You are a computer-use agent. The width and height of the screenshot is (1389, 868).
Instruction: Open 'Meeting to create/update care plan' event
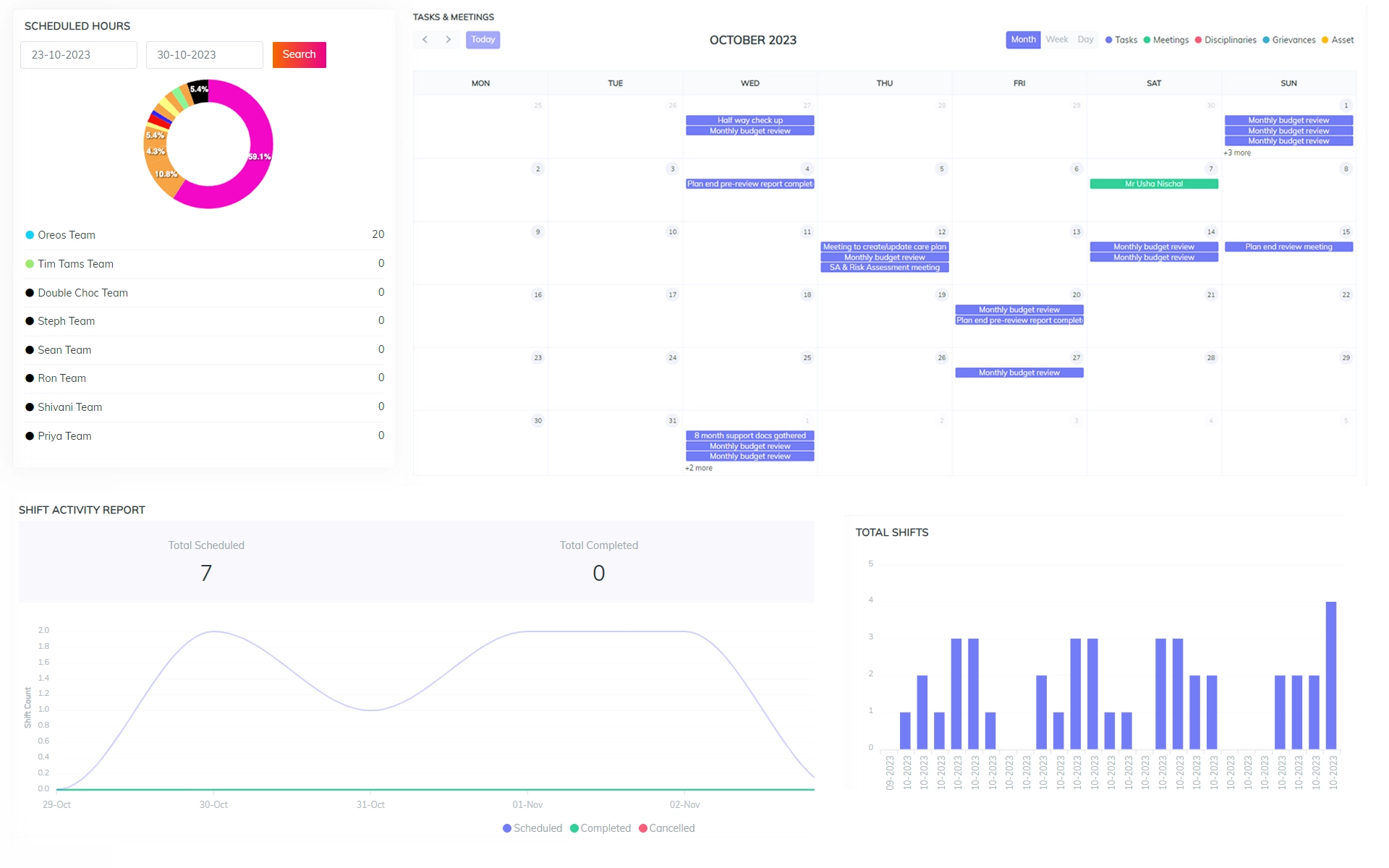(x=885, y=247)
